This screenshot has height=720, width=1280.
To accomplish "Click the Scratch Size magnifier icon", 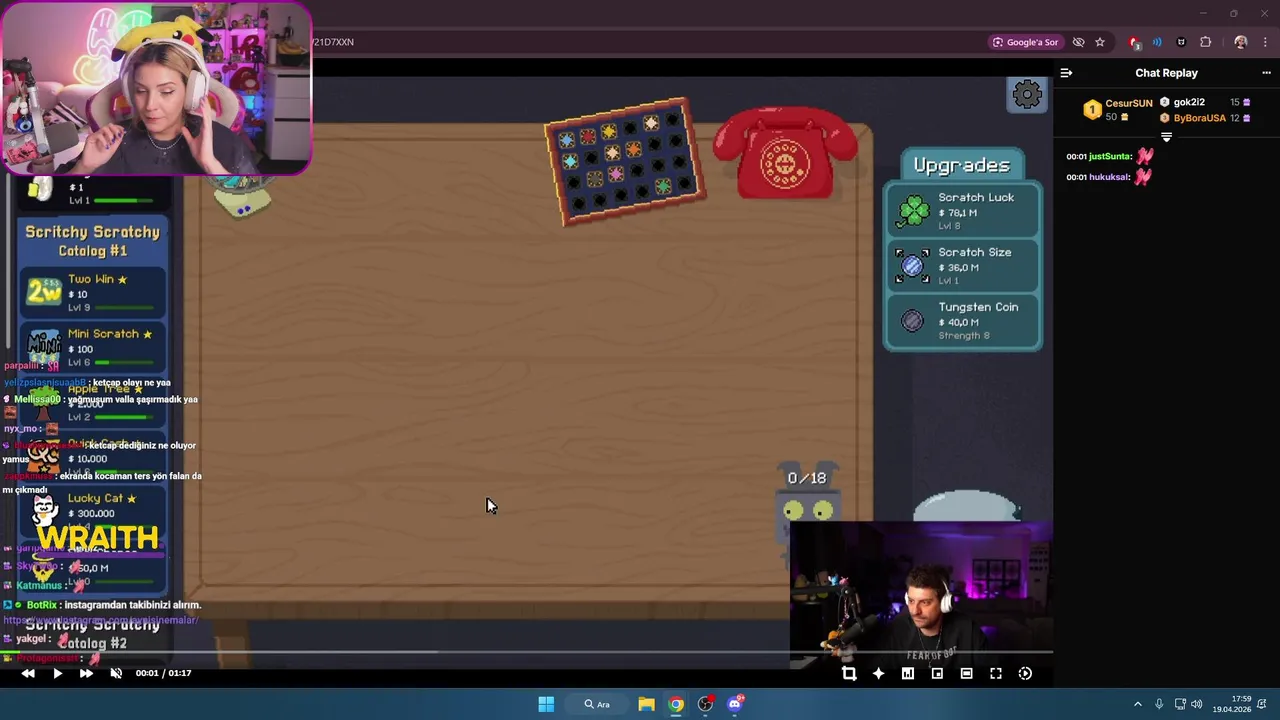I will pyautogui.click(x=912, y=265).
